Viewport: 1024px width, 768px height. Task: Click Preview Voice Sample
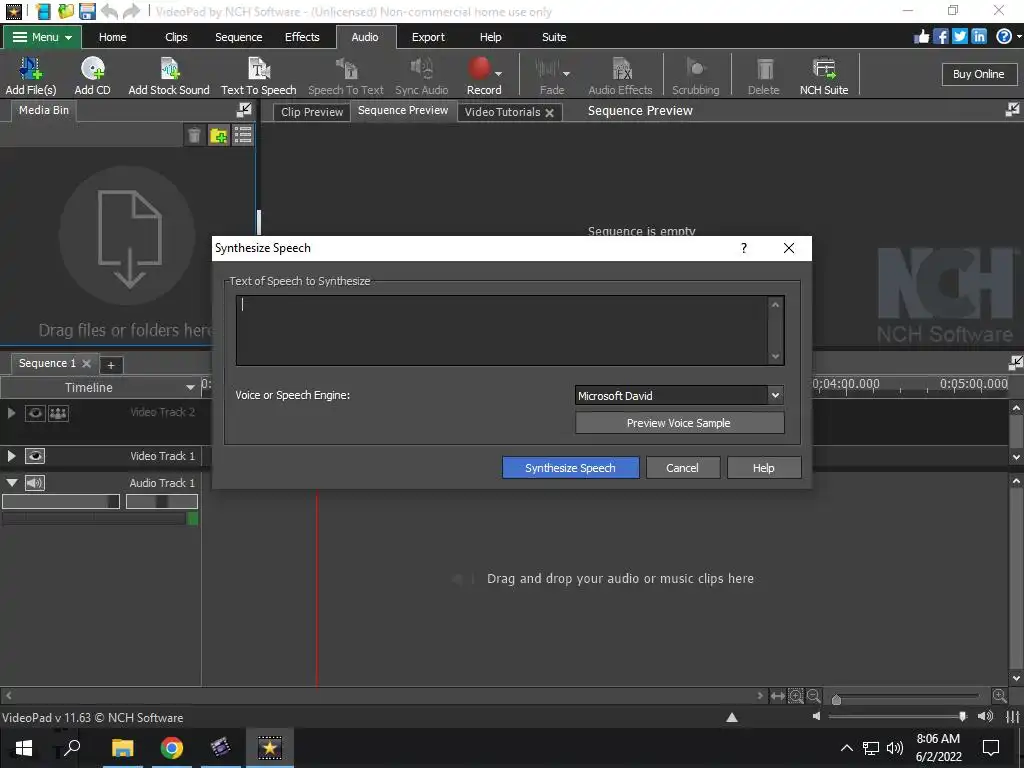point(679,423)
